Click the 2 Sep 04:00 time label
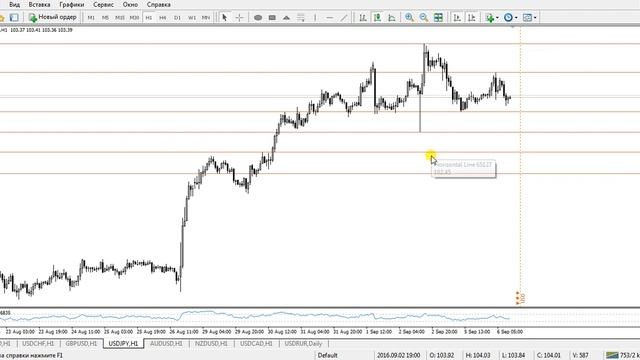This screenshot has height=360, width=640. click(411, 332)
